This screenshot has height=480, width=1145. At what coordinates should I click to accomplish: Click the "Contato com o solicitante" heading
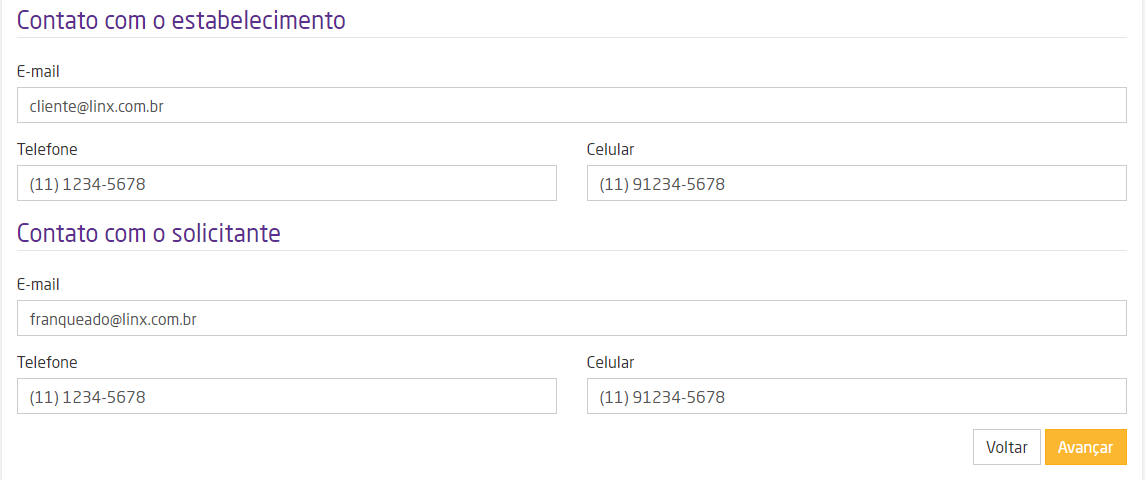pos(149,233)
